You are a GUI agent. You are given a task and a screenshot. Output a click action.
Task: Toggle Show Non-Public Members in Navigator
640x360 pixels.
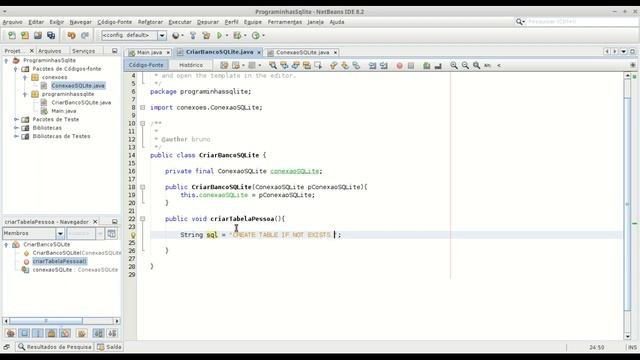52,333
